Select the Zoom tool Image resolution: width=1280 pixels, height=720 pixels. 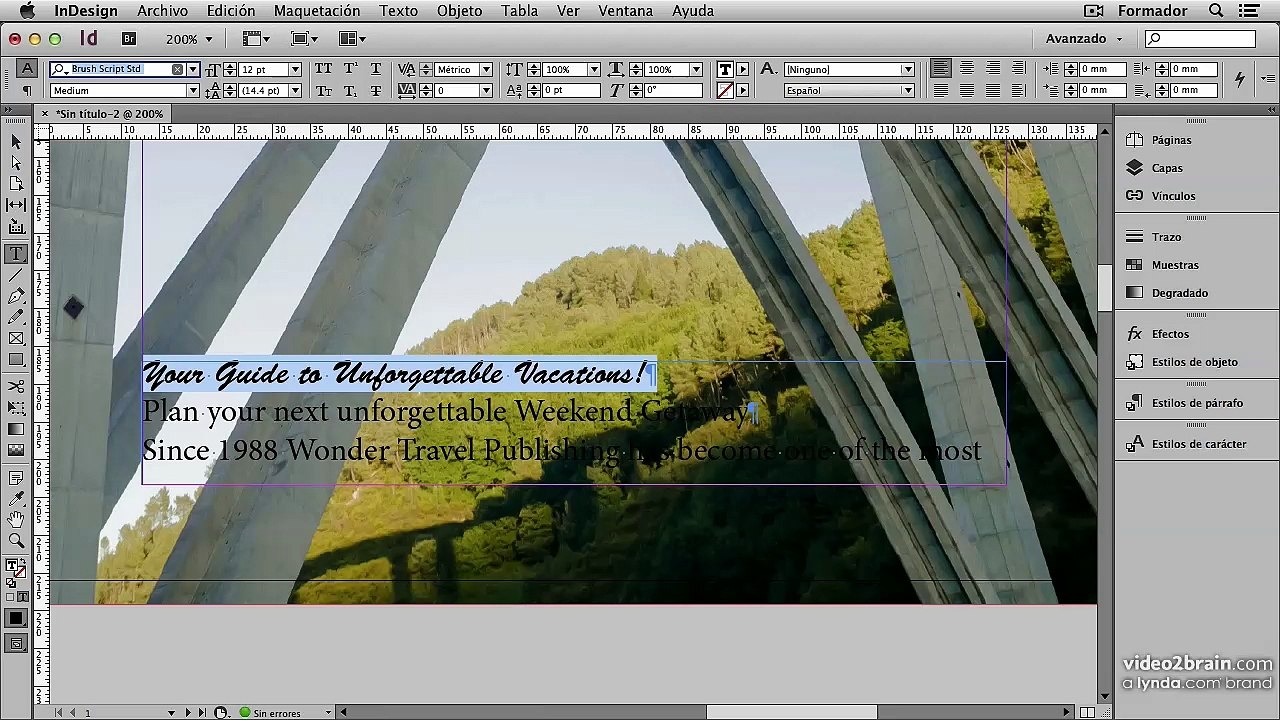16,540
